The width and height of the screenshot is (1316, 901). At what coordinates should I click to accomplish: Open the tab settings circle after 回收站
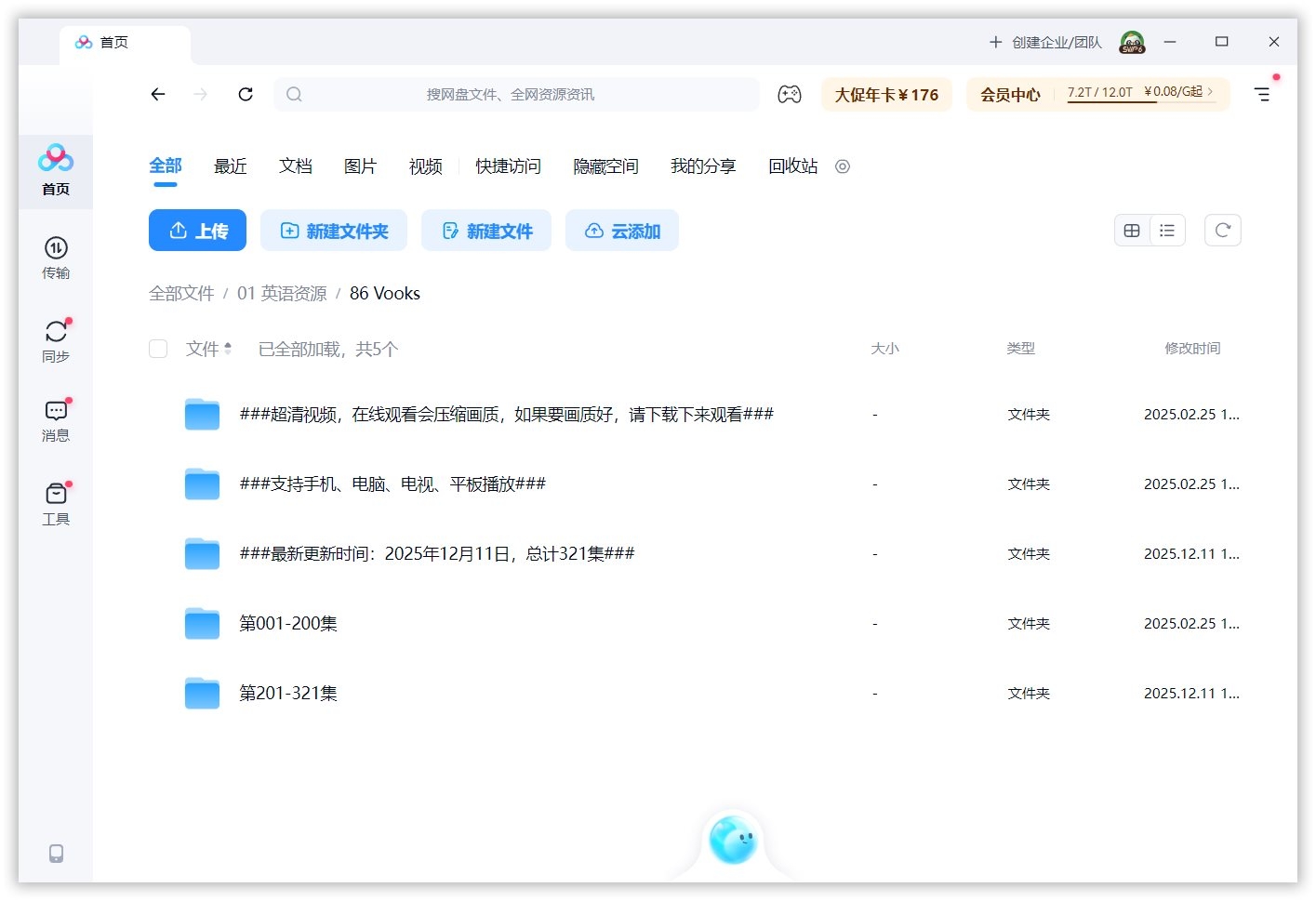843,166
